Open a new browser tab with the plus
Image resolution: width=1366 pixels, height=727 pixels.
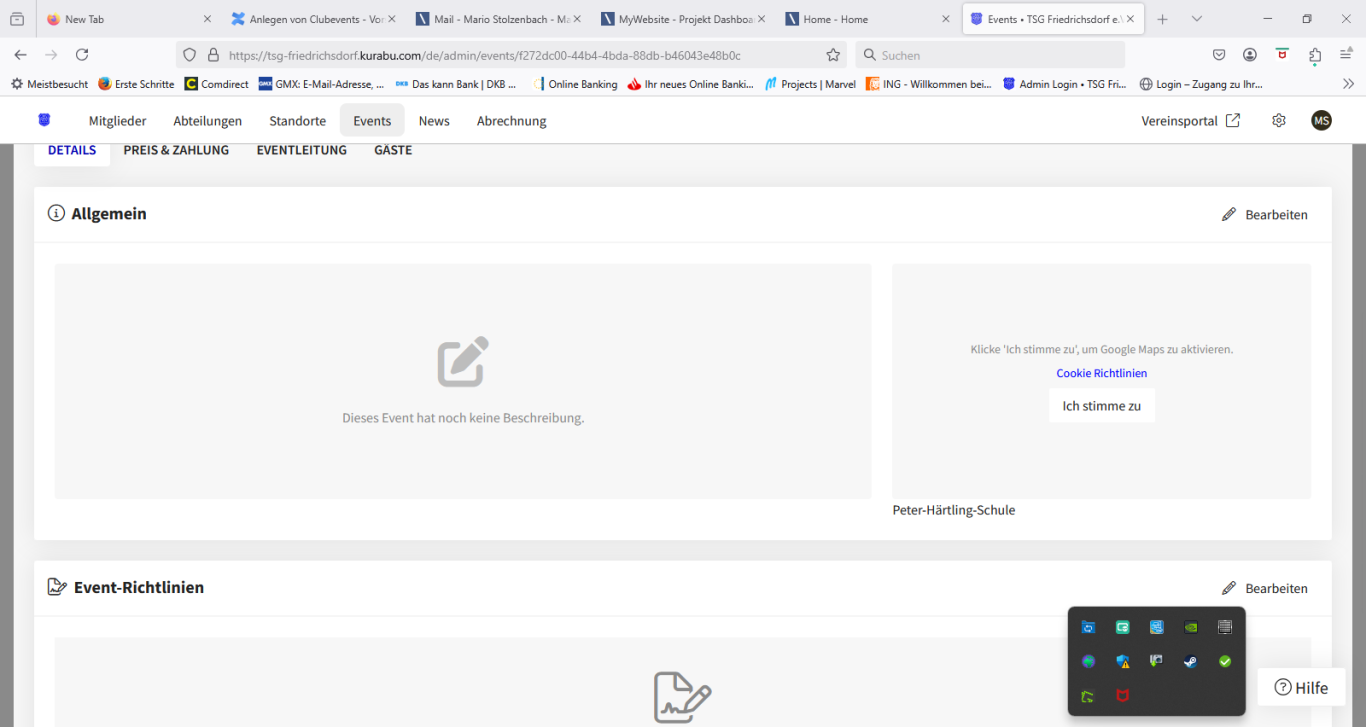point(1162,19)
